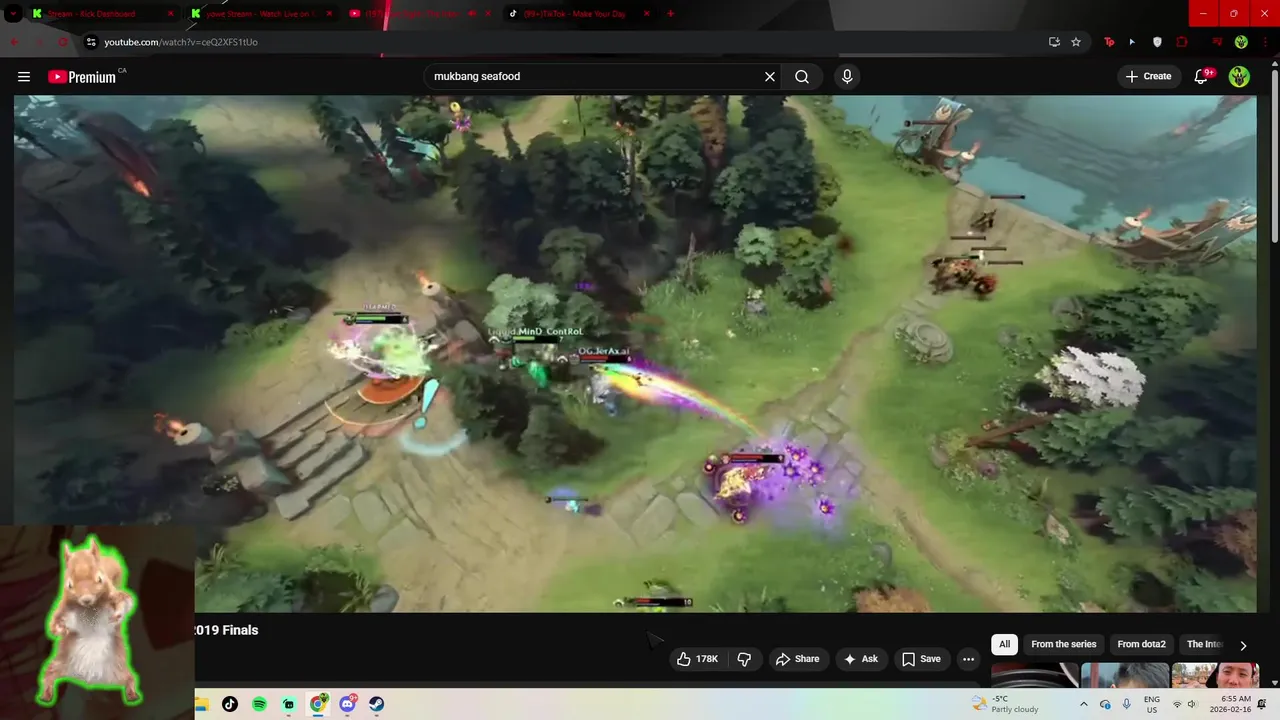Switch the ENG US input language

(x=1152, y=704)
